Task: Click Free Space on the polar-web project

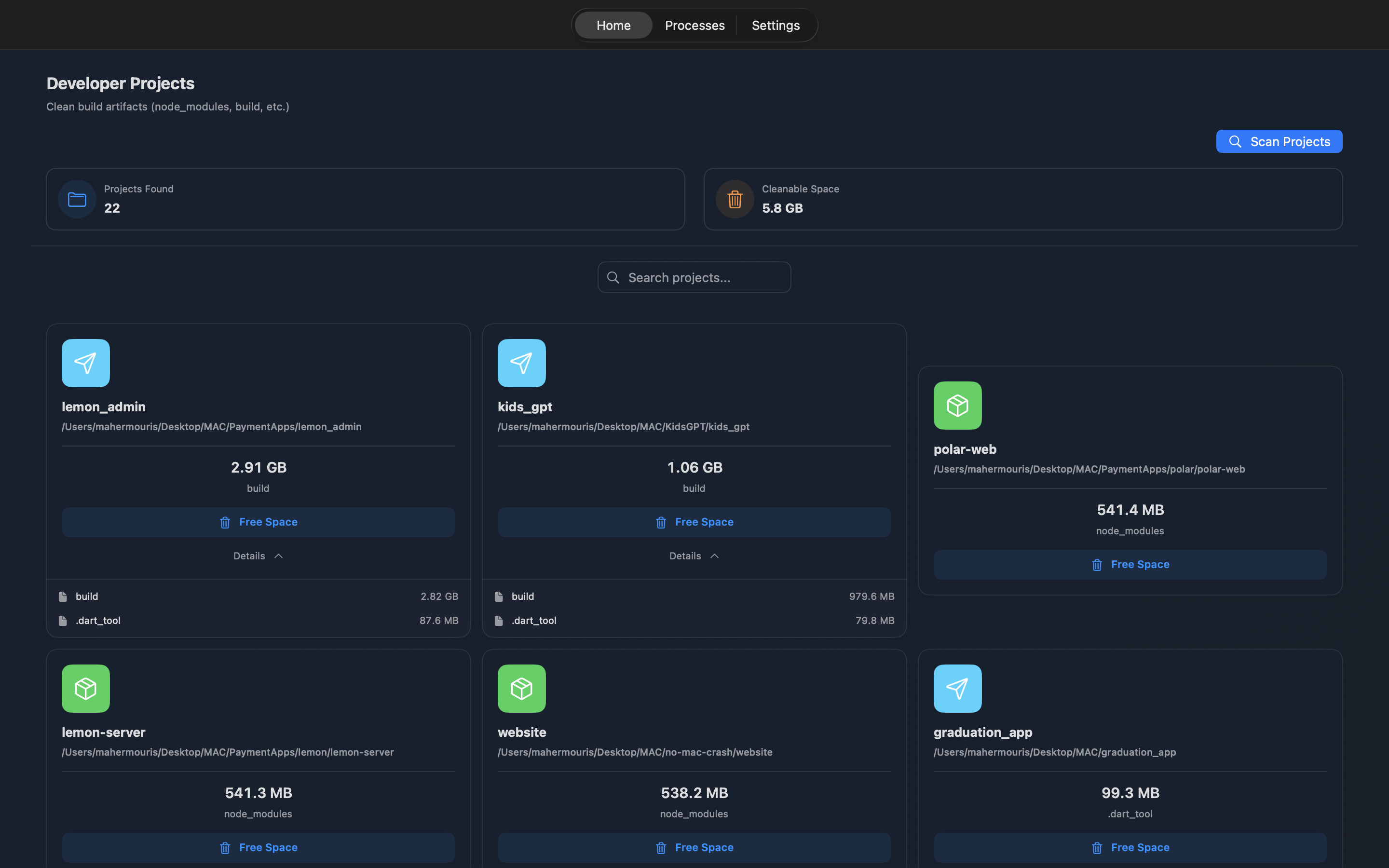Action: pyautogui.click(x=1129, y=564)
